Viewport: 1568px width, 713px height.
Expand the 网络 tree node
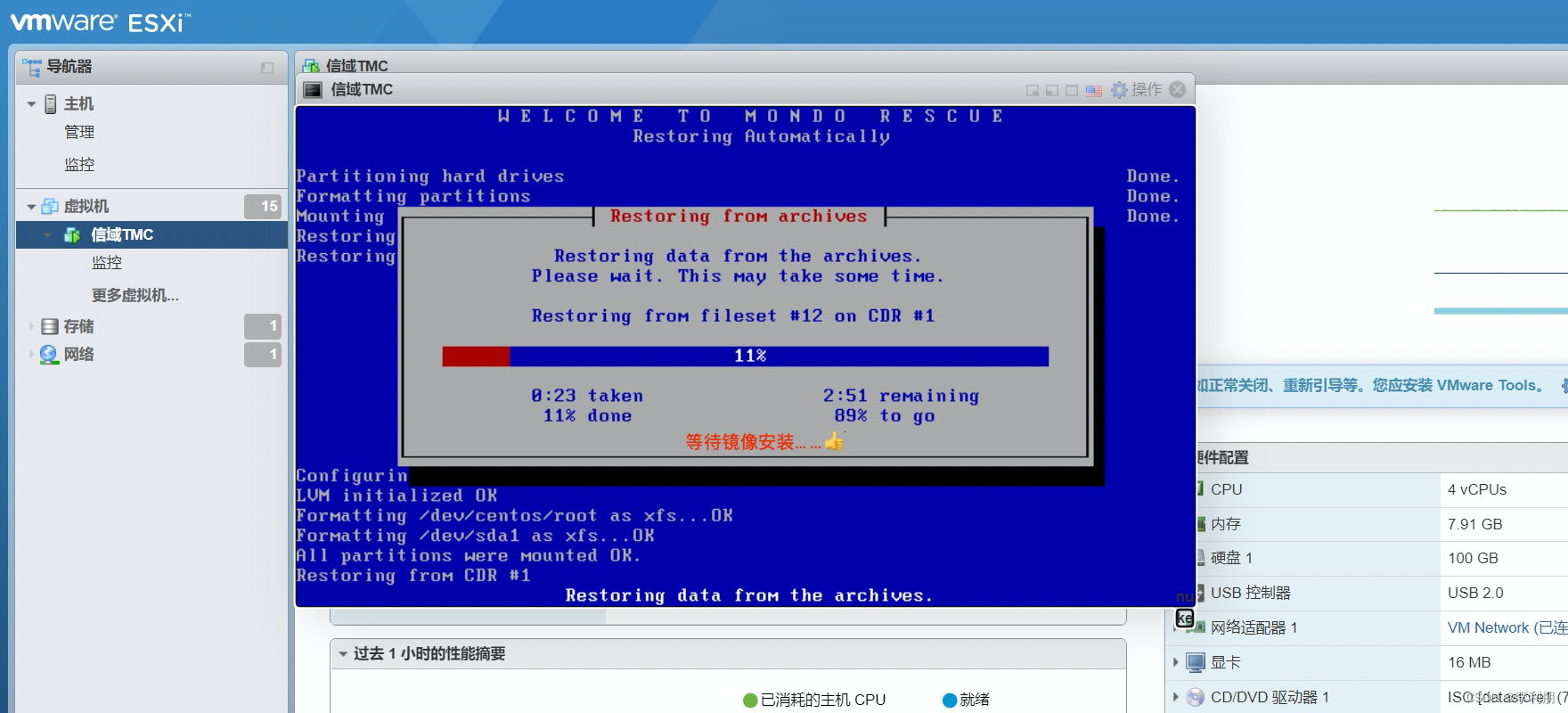point(32,355)
